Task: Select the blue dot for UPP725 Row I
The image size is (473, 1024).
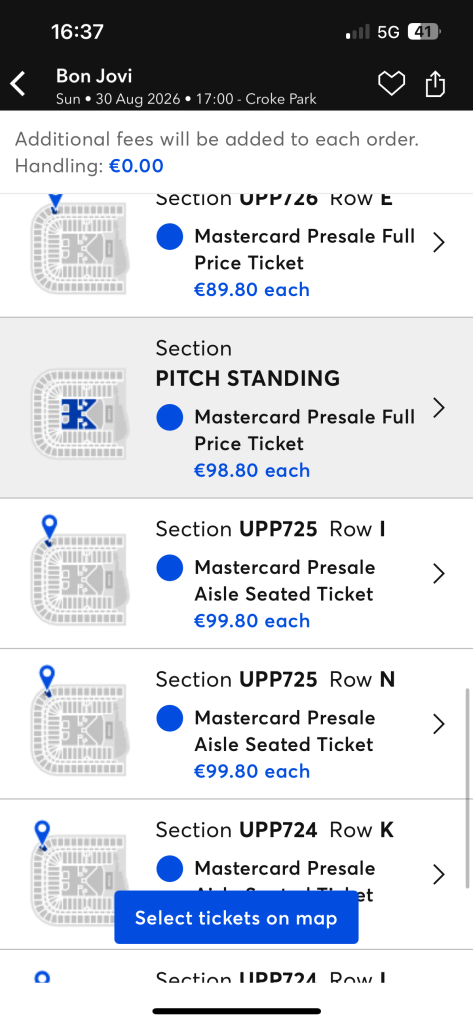Action: click(170, 568)
